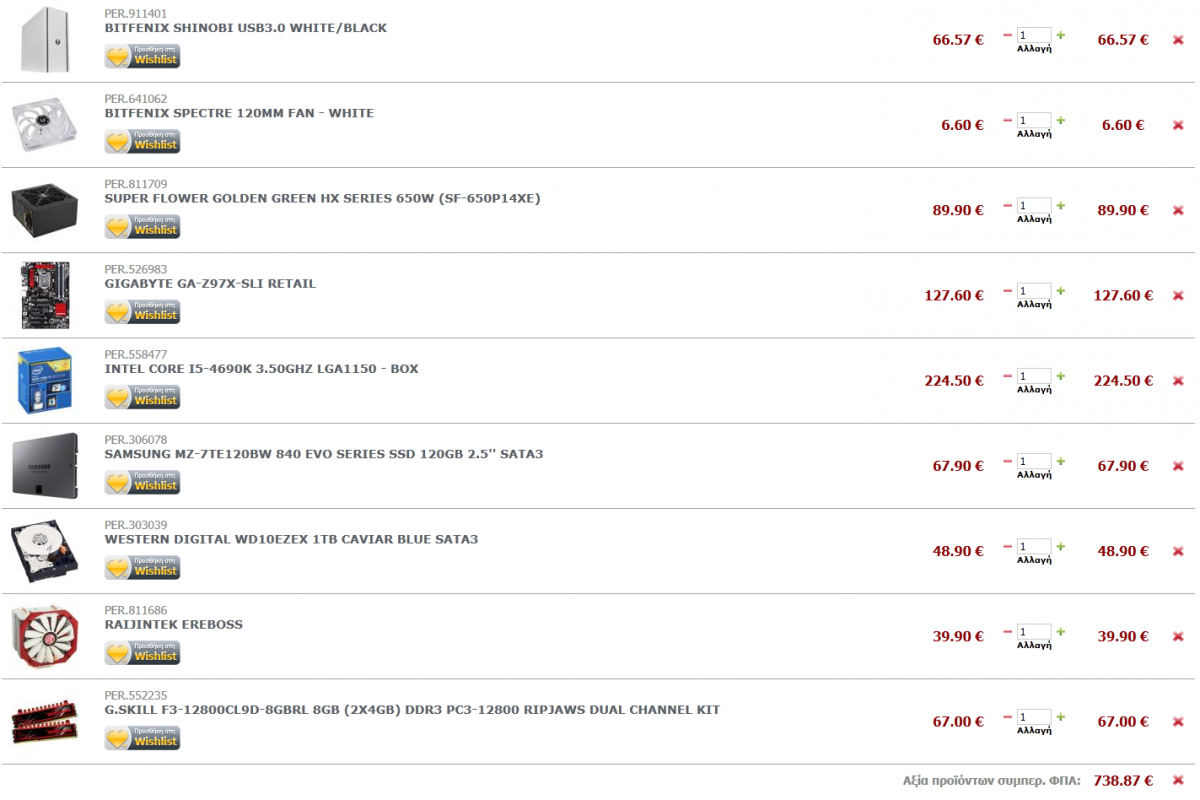
Task: Click Αλλαγή under Intel Core i5 quantity
Action: (x=1034, y=390)
